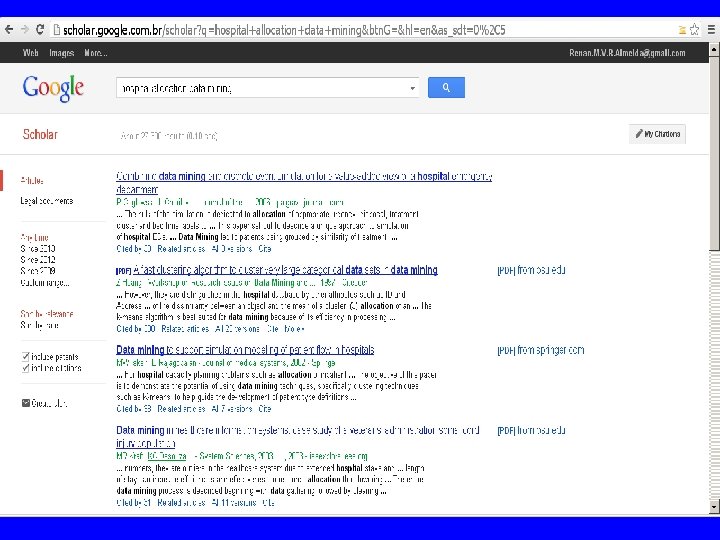Choose 'Sort by relevance'
The width and height of the screenshot is (720, 540).
click(47, 314)
